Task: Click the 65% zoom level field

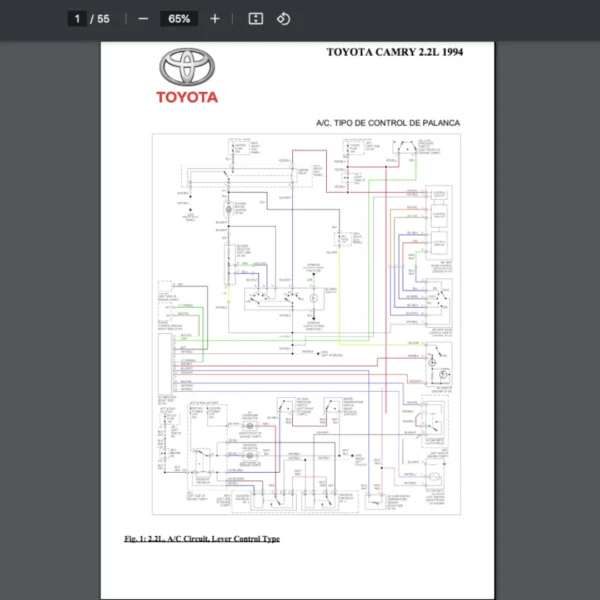Action: point(179,19)
